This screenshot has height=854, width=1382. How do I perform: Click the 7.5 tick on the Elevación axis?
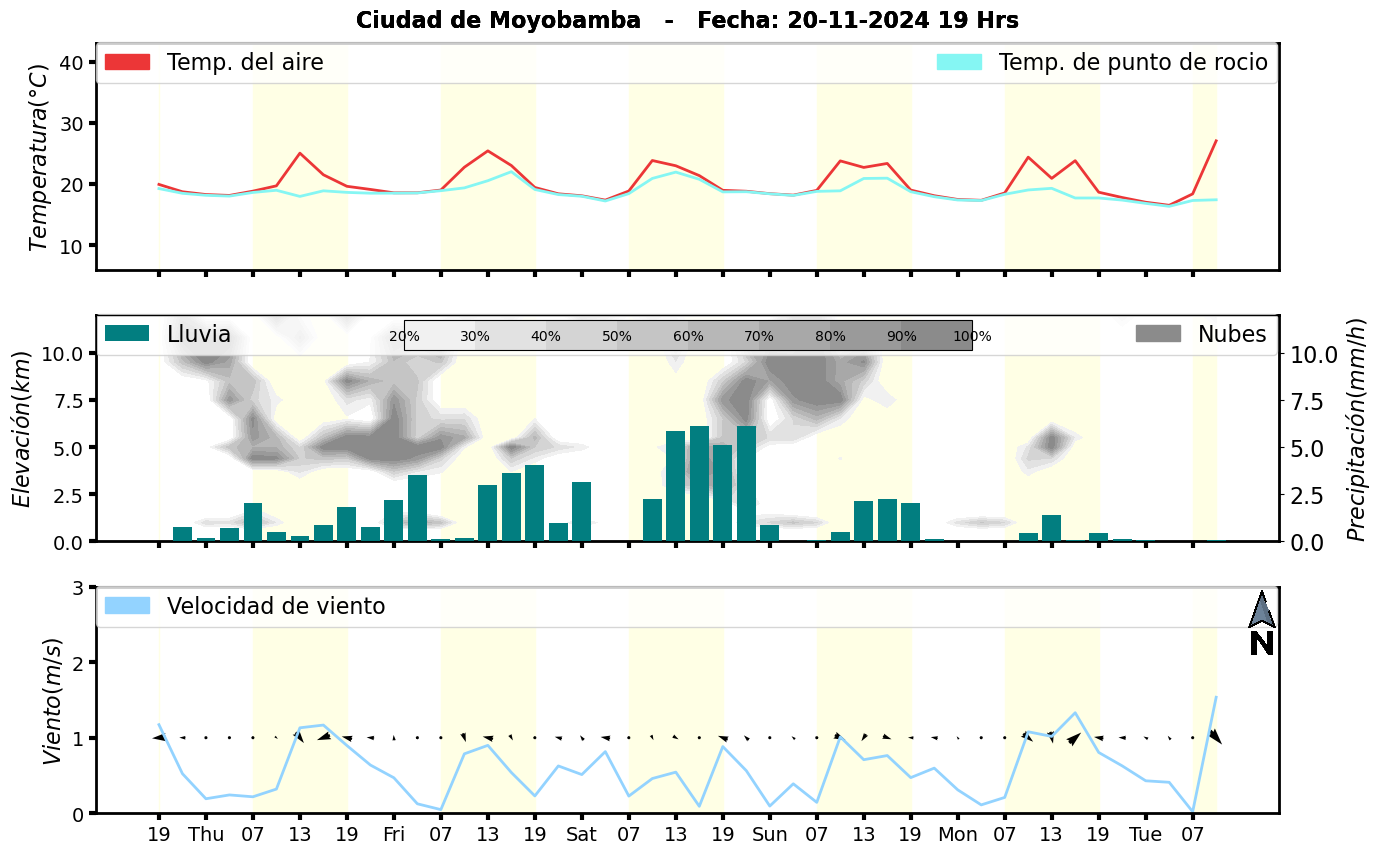point(67,401)
